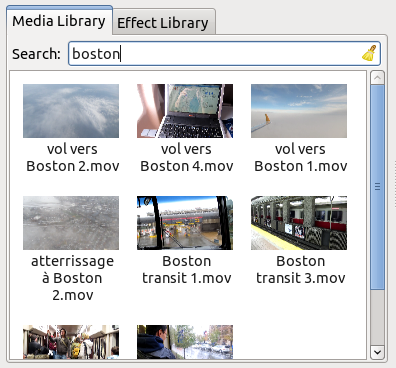Click the 'vol vers Boston 1.mov' filename

click(x=300, y=157)
